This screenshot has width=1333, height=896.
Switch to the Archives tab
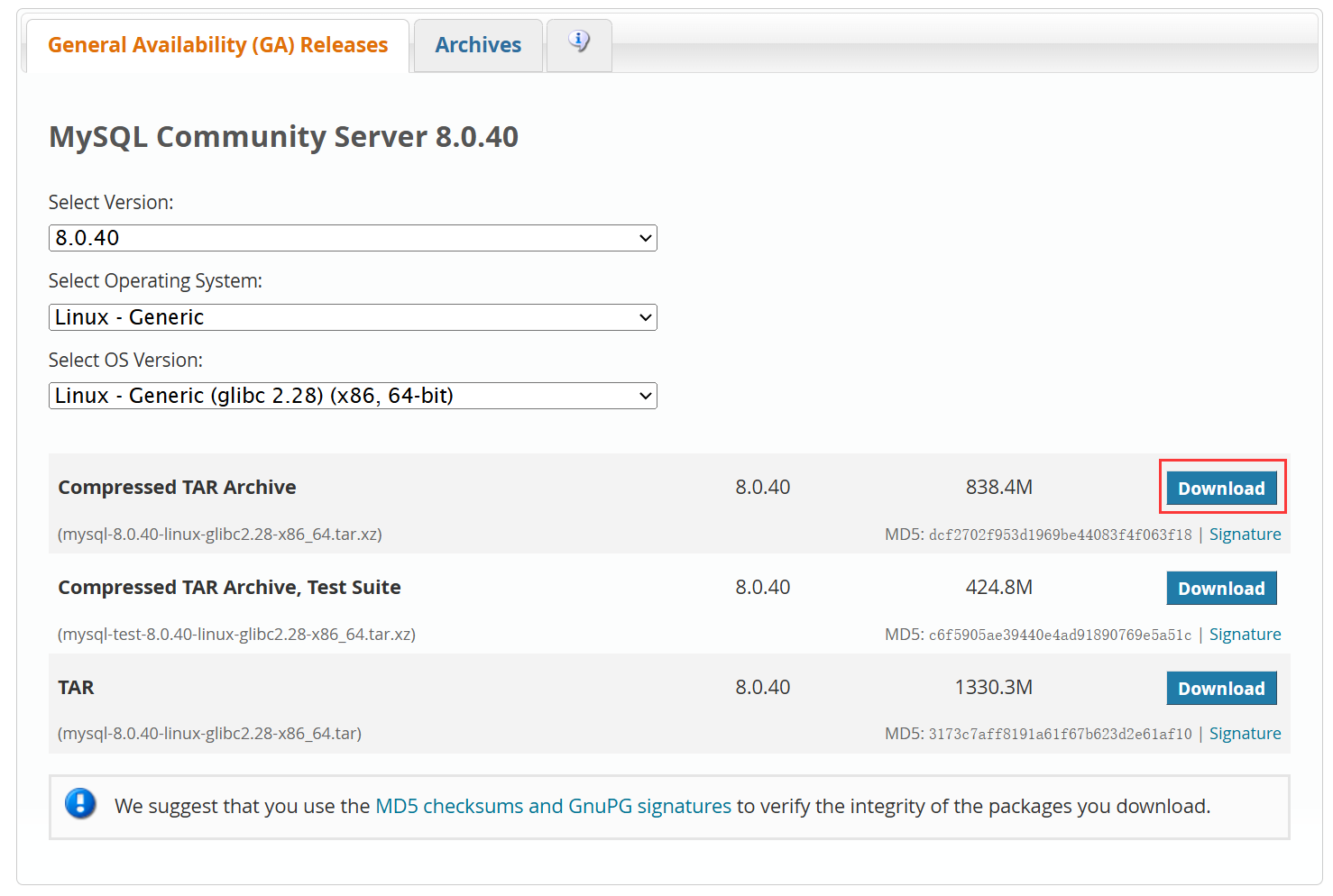point(478,45)
